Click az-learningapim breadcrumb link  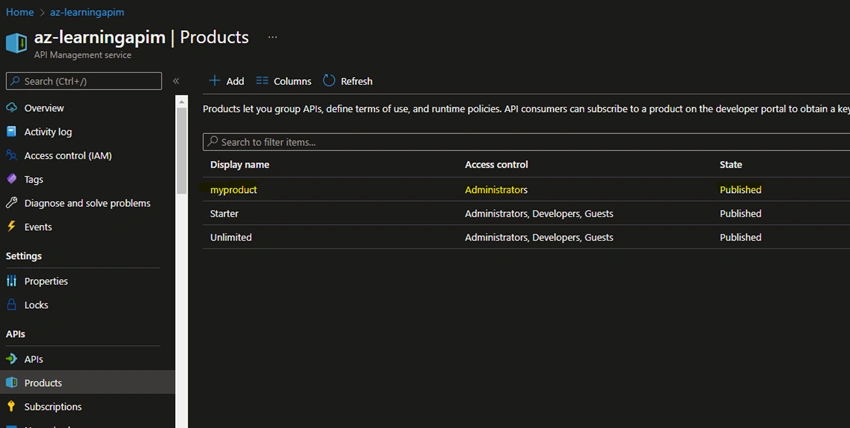point(87,12)
